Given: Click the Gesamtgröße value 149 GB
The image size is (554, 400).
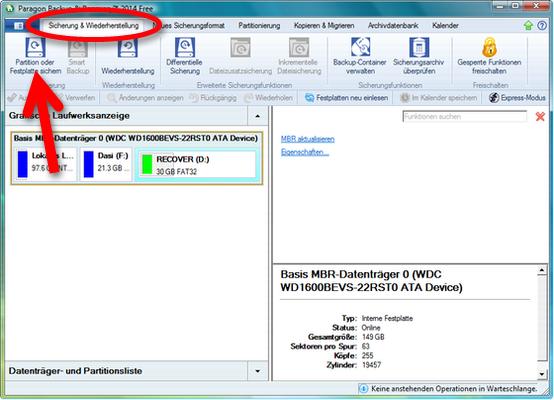Looking at the screenshot, I should click(373, 337).
